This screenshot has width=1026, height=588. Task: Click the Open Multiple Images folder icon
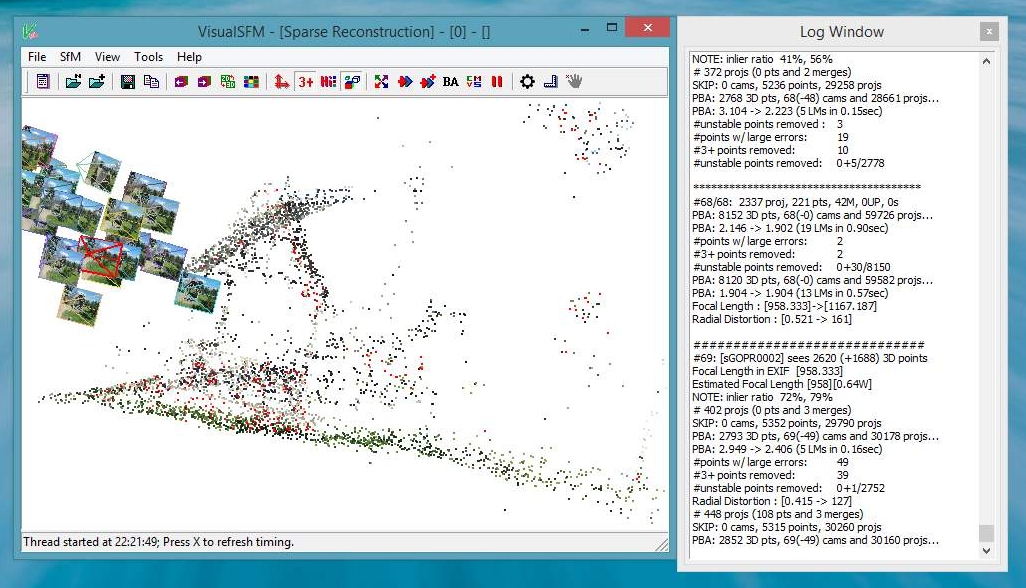point(73,82)
